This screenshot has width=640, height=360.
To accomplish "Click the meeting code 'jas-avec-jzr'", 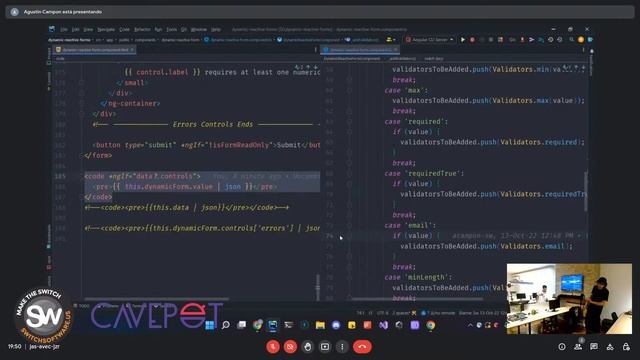I will point(44,347).
